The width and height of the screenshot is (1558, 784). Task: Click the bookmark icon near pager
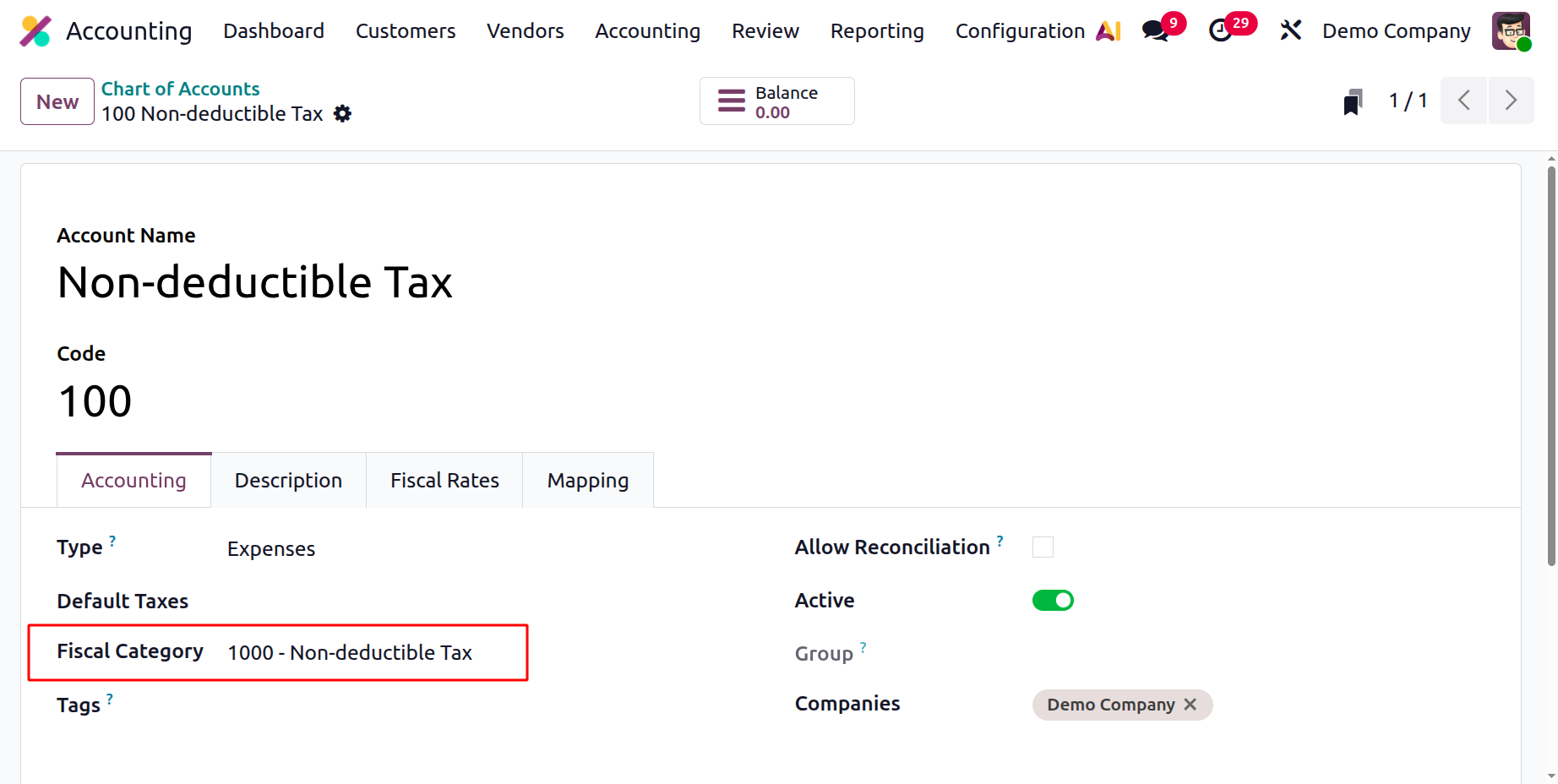1353,101
